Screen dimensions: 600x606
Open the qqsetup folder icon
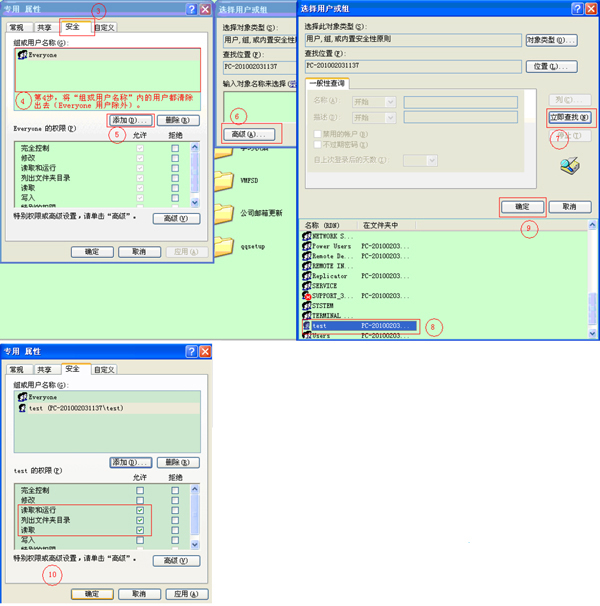(224, 247)
